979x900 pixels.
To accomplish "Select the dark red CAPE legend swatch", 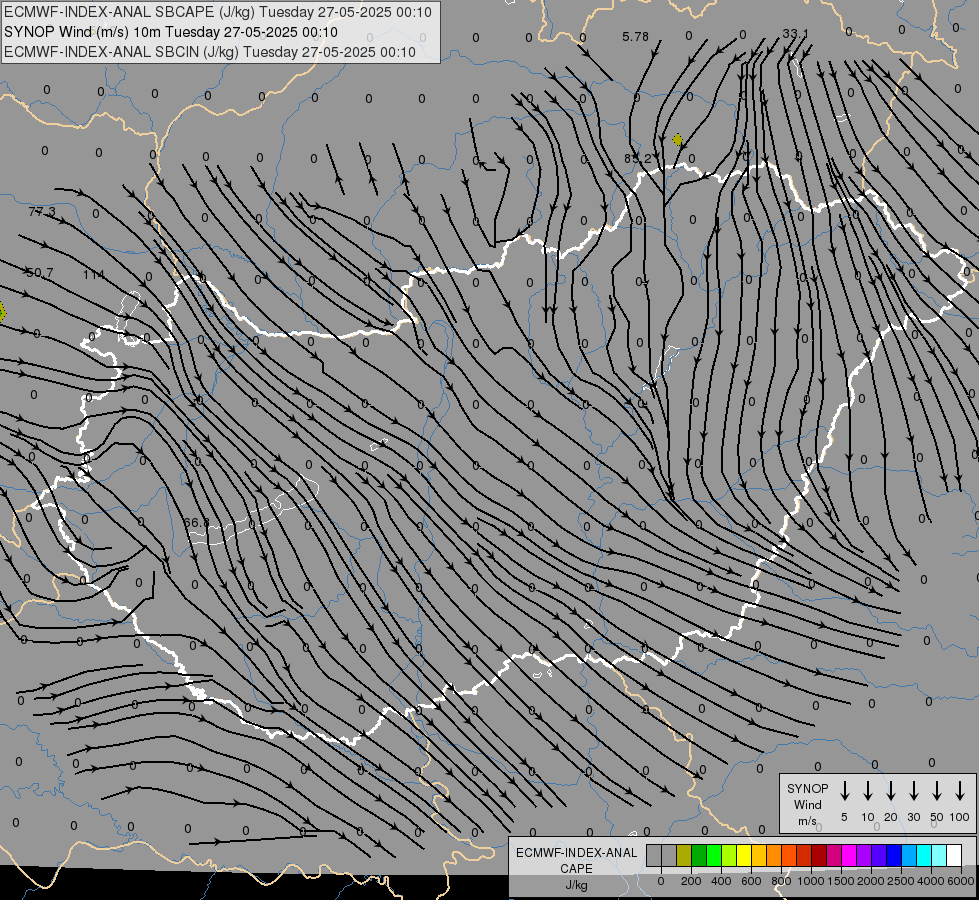I will click(819, 855).
